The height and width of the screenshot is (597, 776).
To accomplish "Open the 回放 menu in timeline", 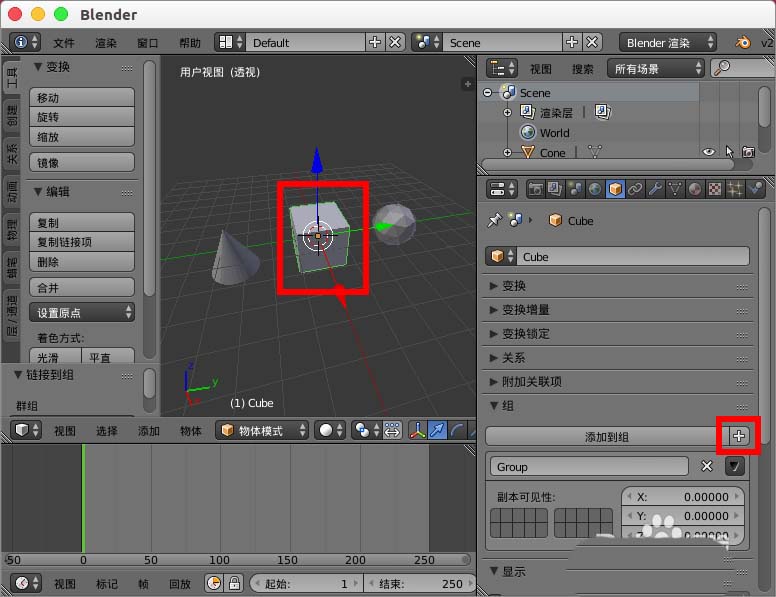I will click(x=180, y=584).
